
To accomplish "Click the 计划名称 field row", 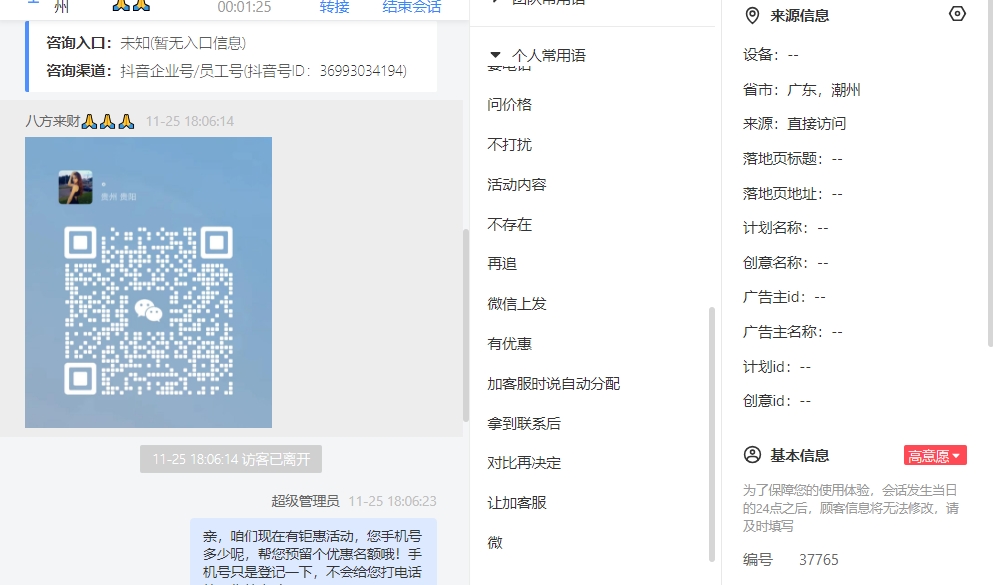I will [786, 228].
